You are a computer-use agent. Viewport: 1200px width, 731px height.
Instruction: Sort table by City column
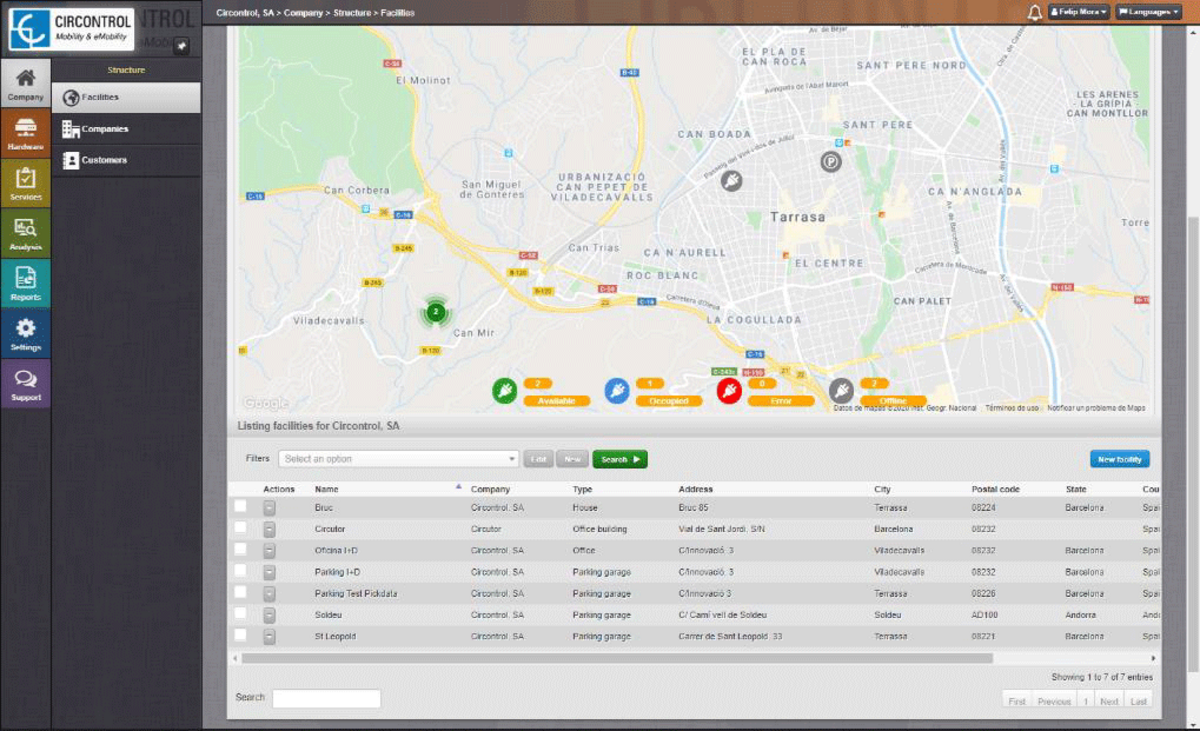tap(882, 489)
